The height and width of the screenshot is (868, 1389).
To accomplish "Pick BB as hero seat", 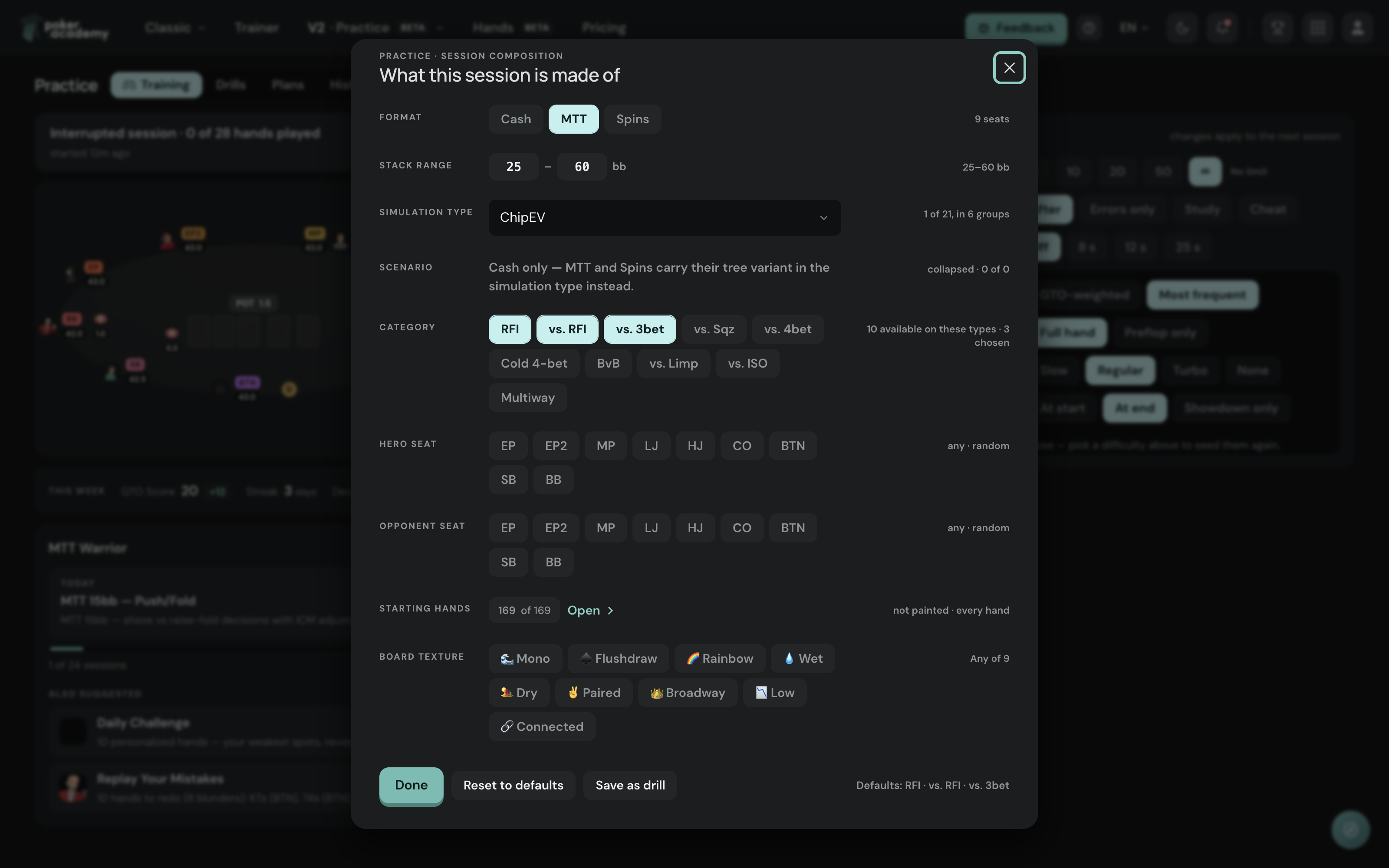I will point(553,480).
